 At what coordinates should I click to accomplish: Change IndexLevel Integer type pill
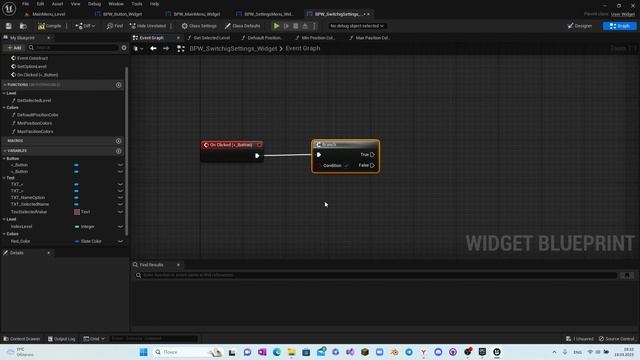pyautogui.click(x=84, y=227)
